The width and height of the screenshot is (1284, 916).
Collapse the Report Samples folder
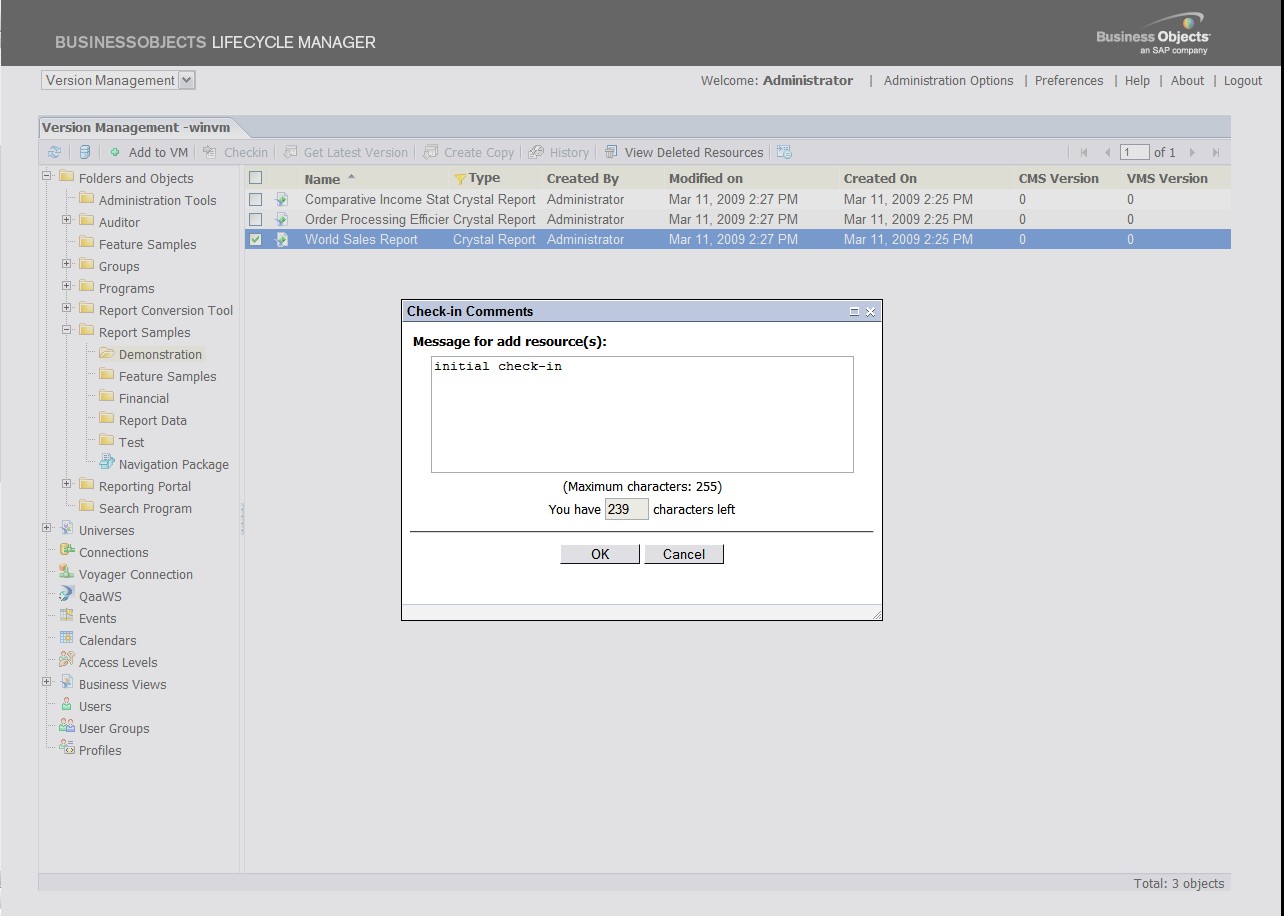[66, 330]
